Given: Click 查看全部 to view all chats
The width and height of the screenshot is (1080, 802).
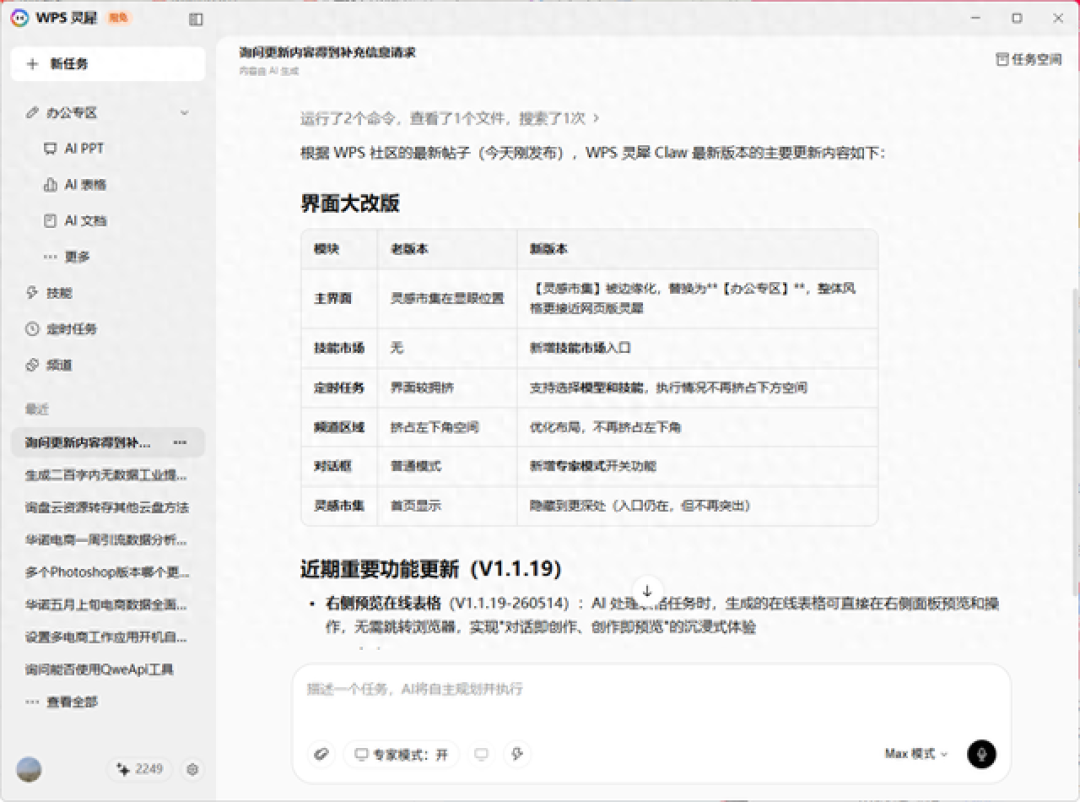Looking at the screenshot, I should (x=72, y=702).
